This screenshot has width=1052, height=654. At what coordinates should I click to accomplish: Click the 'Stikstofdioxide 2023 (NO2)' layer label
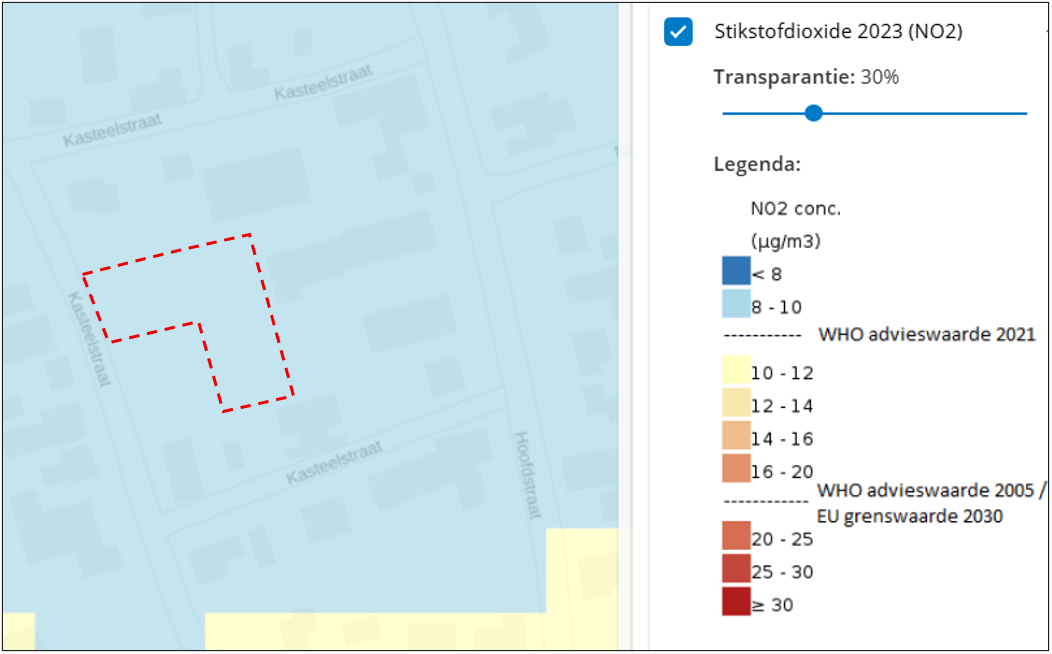[x=839, y=32]
